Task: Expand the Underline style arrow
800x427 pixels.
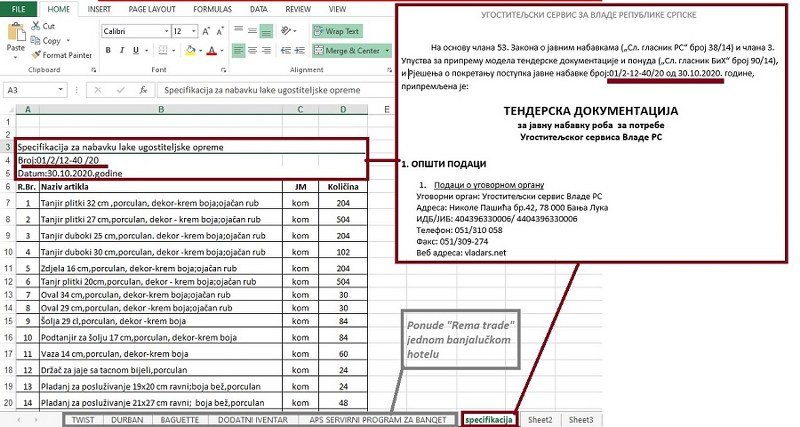Action: click(146, 51)
